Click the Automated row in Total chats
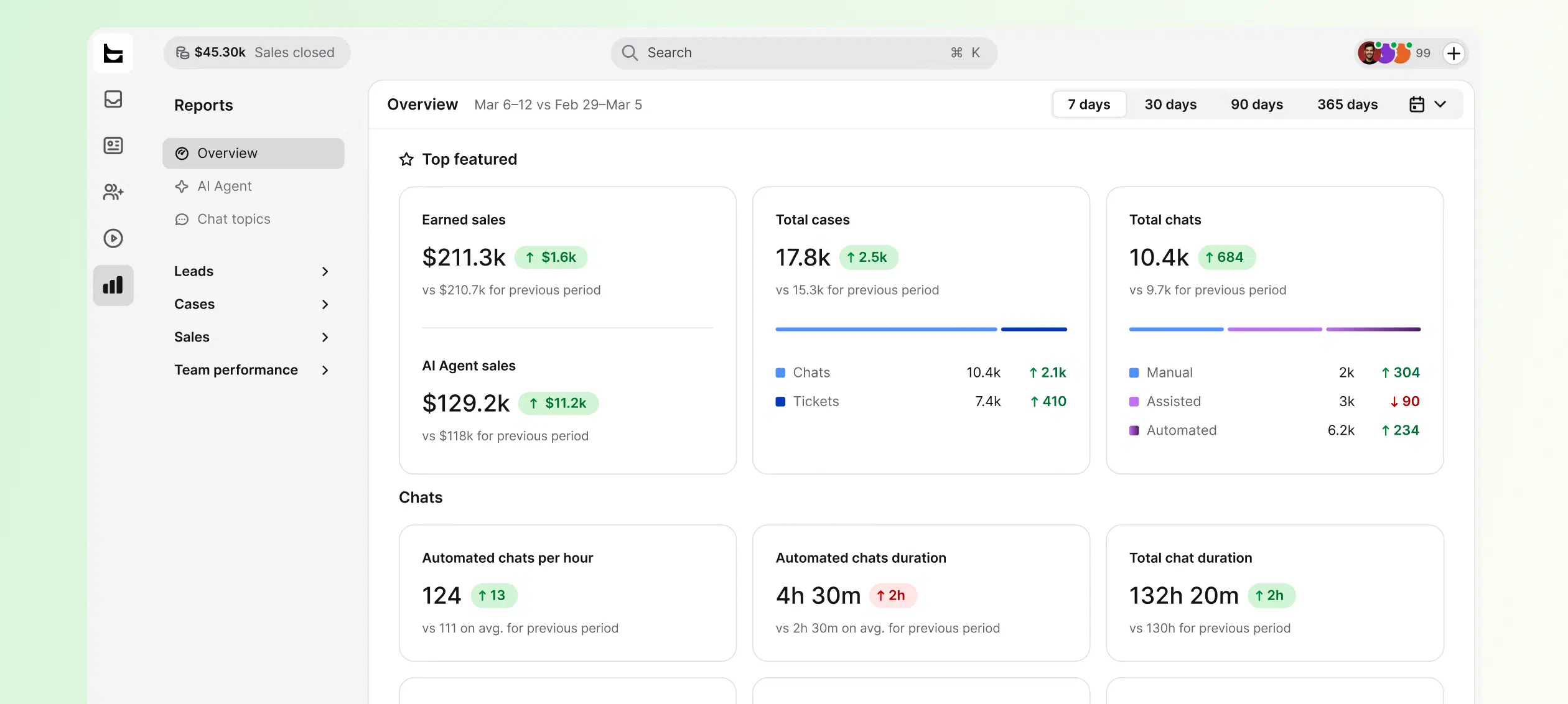Image resolution: width=1568 pixels, height=704 pixels. (1275, 430)
